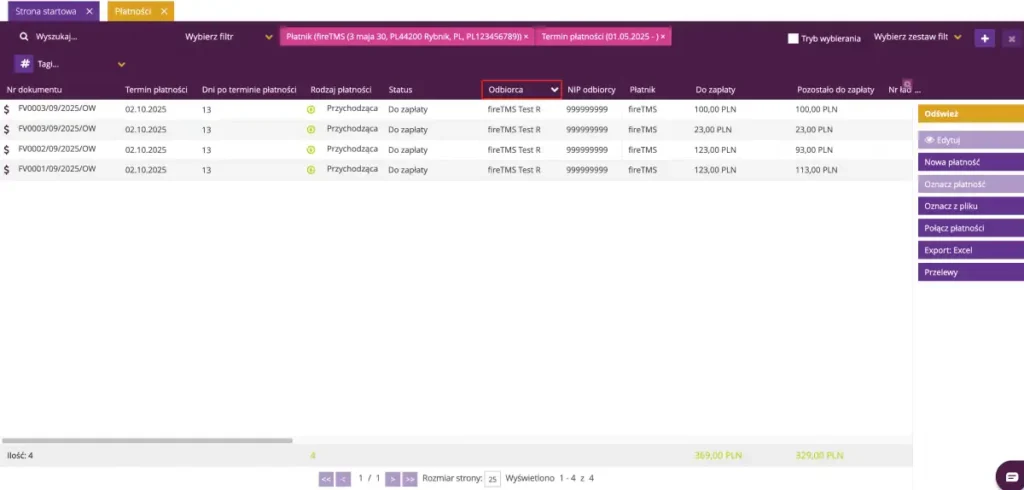Image resolution: width=1024 pixels, height=490 pixels.
Task: Click the plus icon to add filter set
Action: click(x=985, y=38)
